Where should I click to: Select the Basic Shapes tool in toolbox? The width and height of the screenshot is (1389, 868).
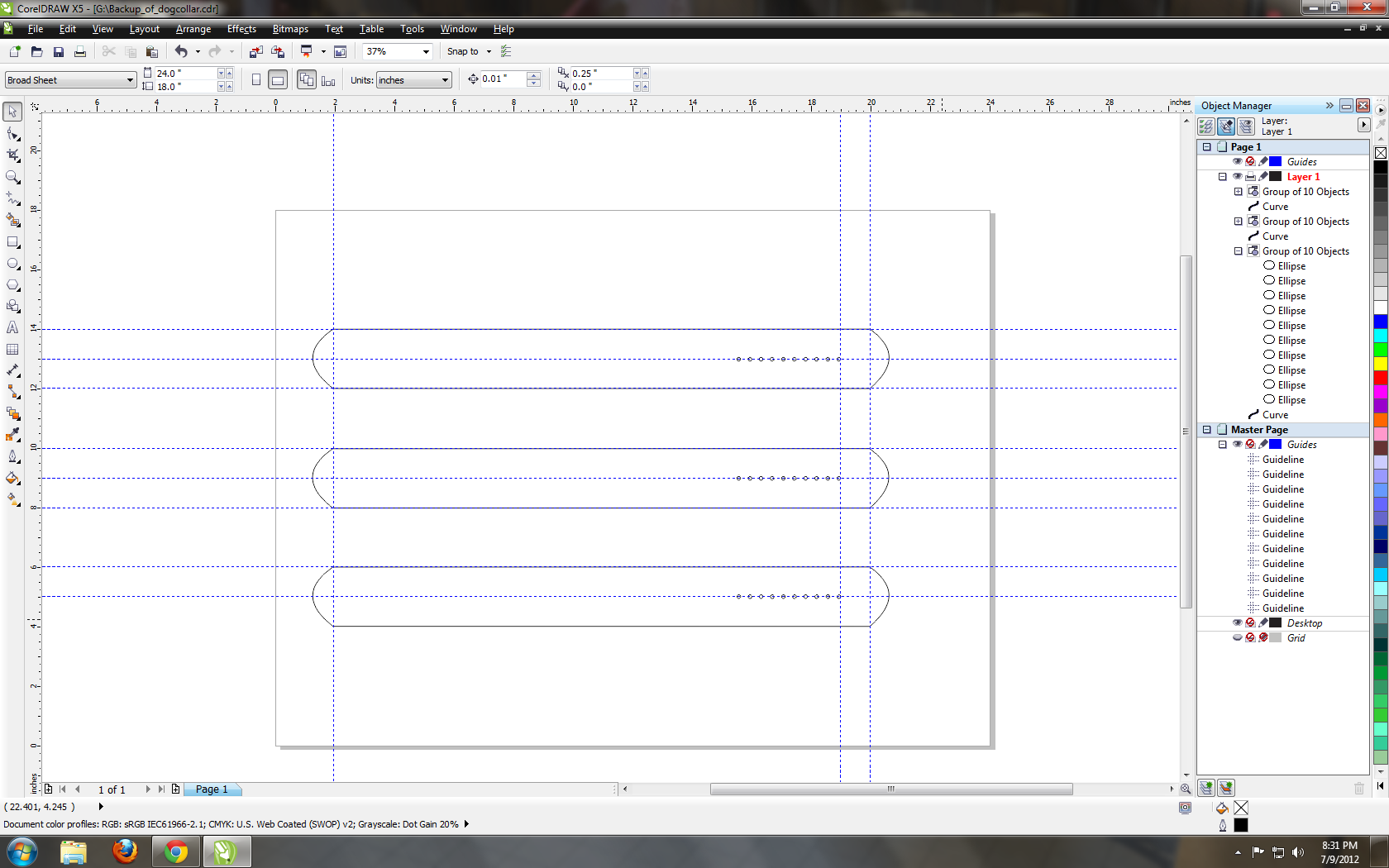point(12,307)
